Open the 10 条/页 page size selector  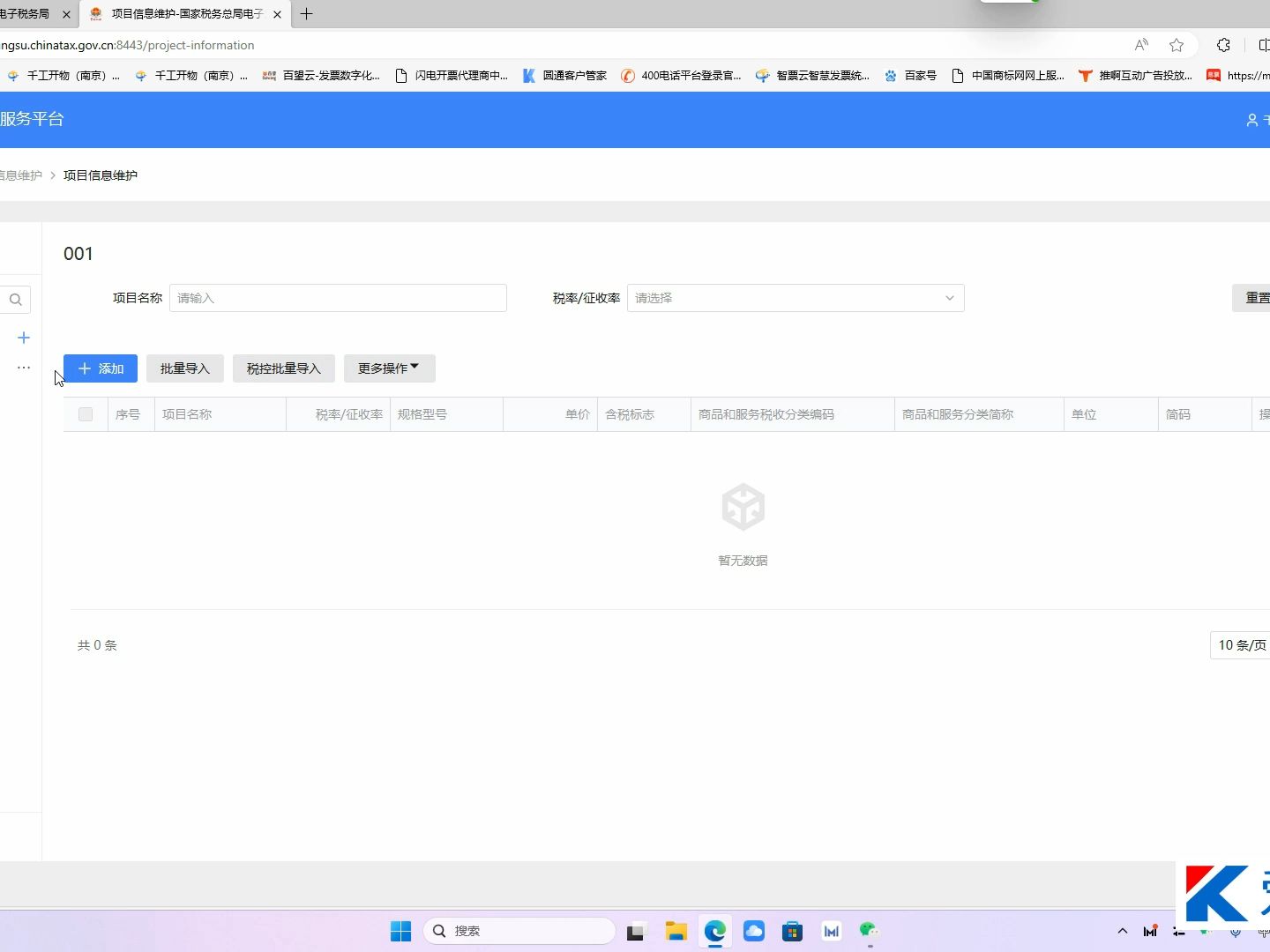click(x=1242, y=645)
